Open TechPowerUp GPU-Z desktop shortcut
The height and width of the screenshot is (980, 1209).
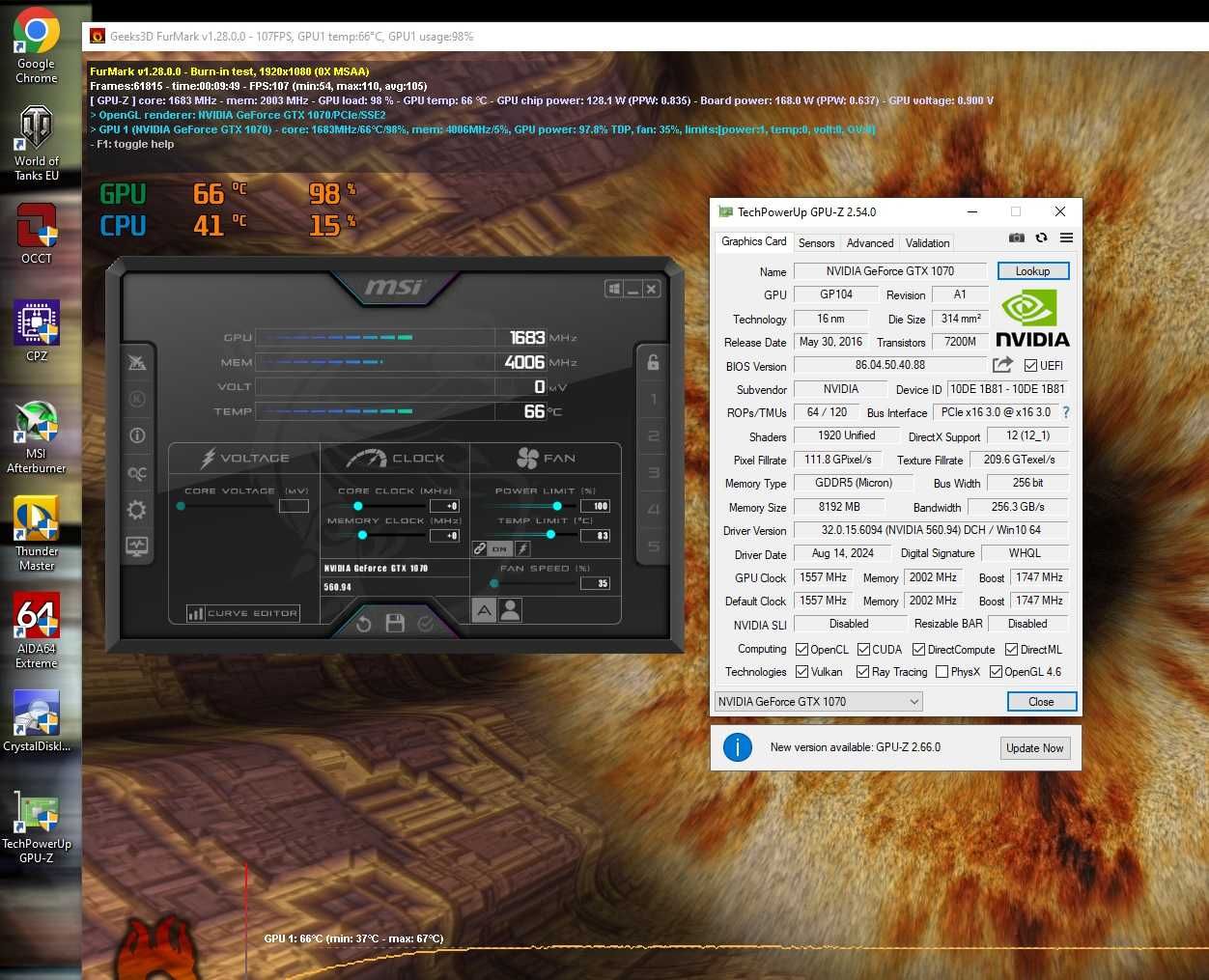click(37, 826)
